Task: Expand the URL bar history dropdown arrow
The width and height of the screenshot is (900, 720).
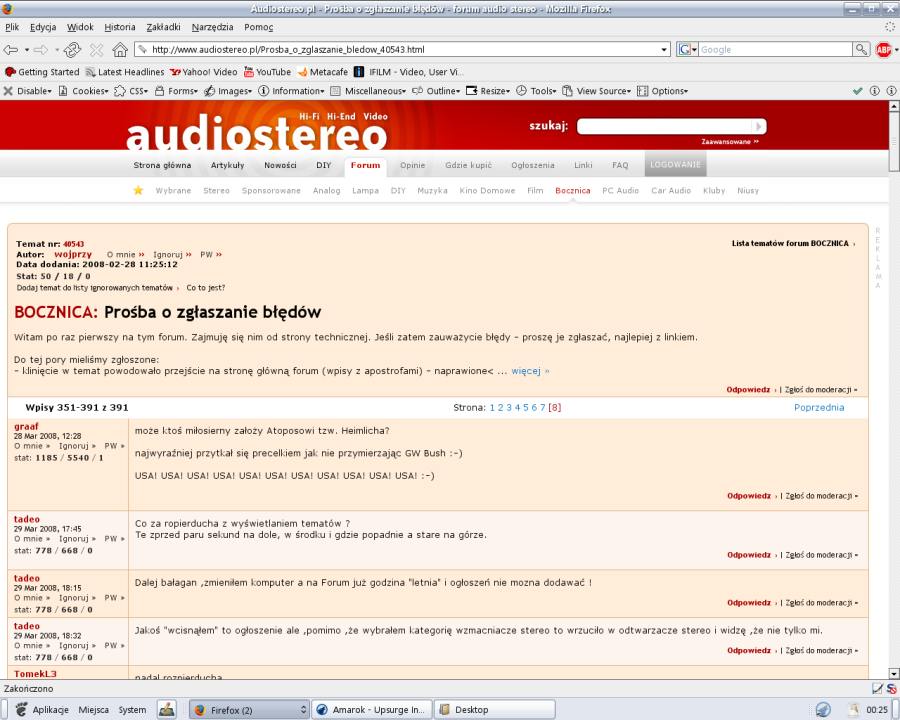Action: pos(664,50)
